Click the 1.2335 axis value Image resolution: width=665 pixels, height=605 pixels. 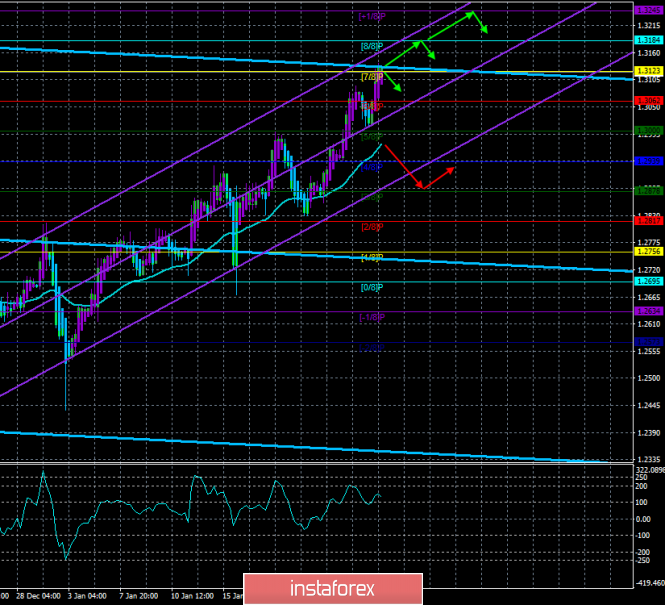pyautogui.click(x=649, y=460)
